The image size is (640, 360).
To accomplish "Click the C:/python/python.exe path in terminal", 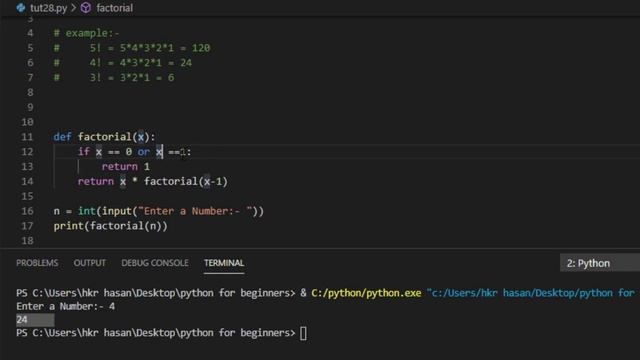I will (366, 293).
